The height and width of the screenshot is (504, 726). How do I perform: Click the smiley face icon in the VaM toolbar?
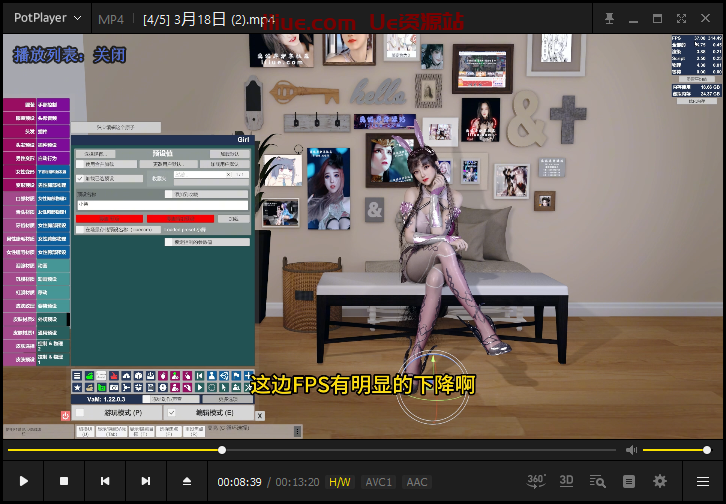(x=163, y=387)
